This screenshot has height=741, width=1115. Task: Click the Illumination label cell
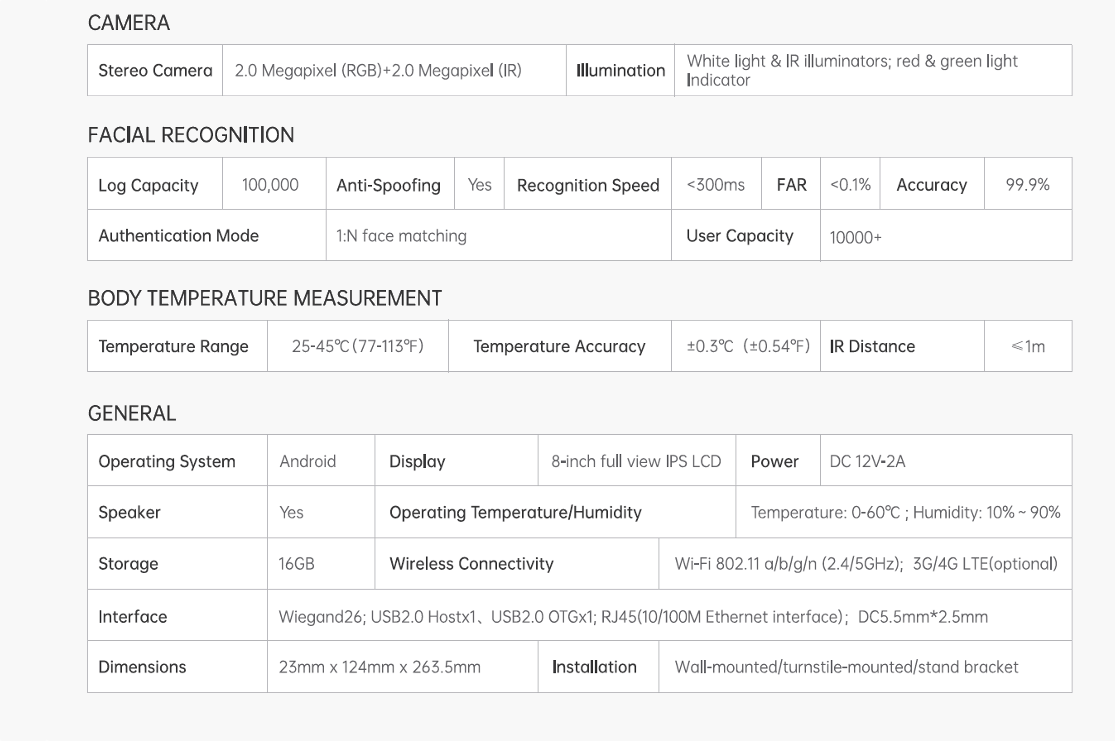(620, 70)
